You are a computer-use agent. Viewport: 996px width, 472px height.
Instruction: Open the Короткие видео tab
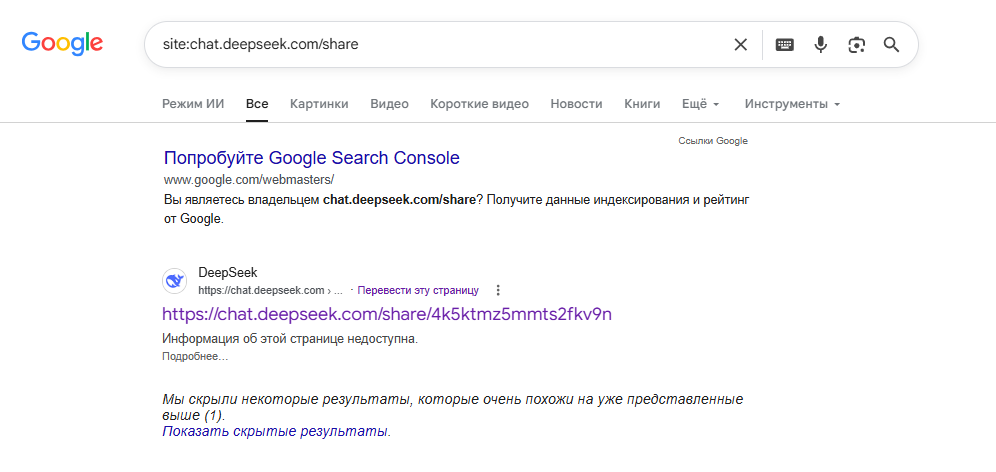pos(480,104)
